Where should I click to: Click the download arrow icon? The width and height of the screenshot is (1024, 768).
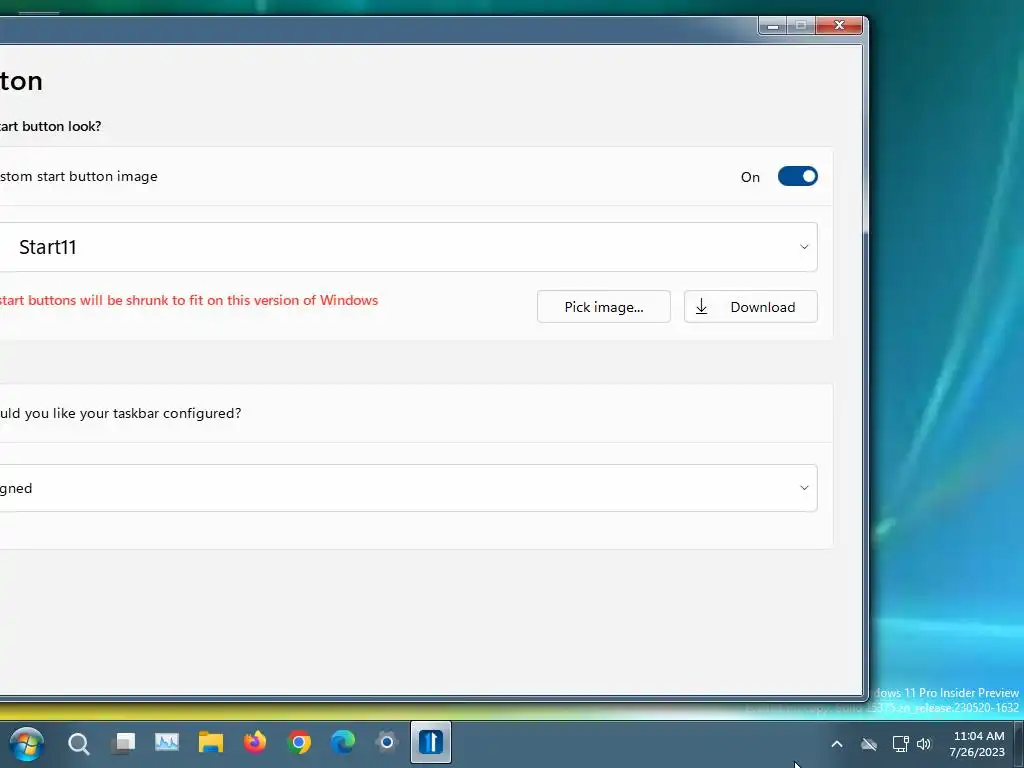(x=701, y=307)
